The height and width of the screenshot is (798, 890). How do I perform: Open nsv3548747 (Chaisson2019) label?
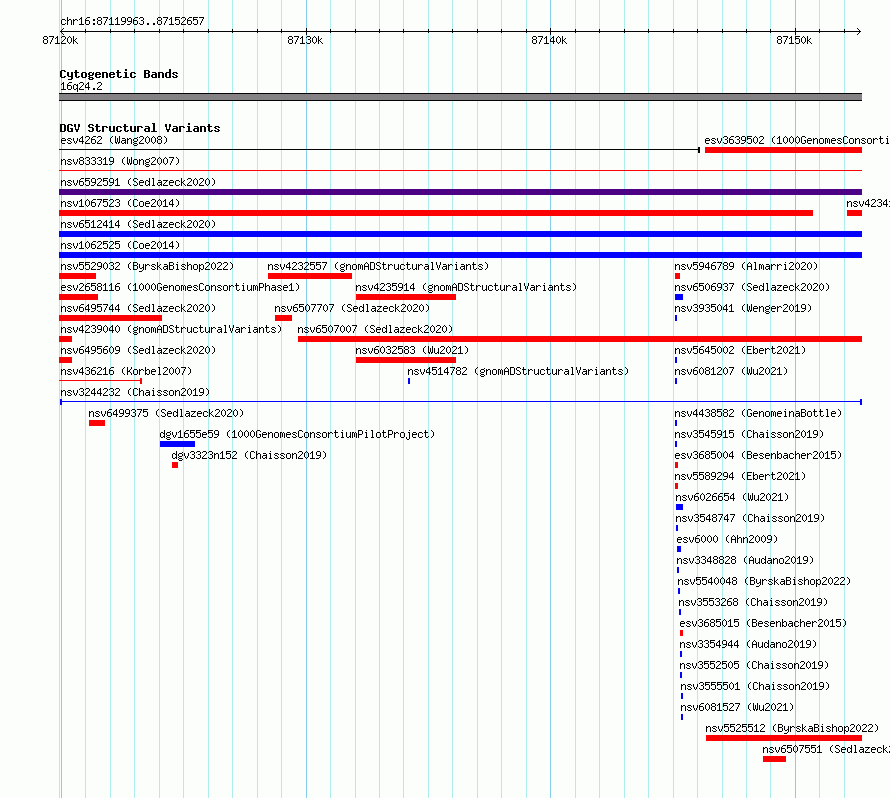point(750,518)
